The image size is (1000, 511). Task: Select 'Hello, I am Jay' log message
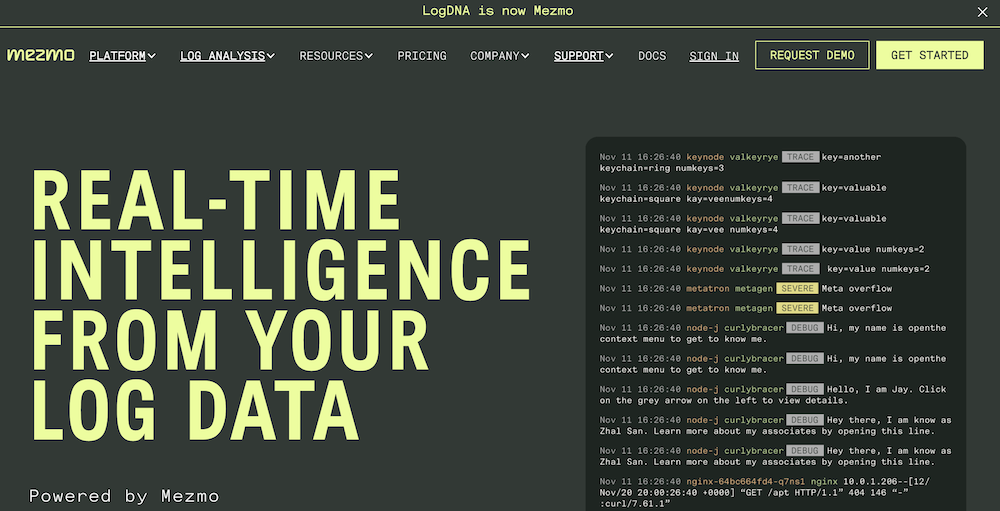[773, 395]
